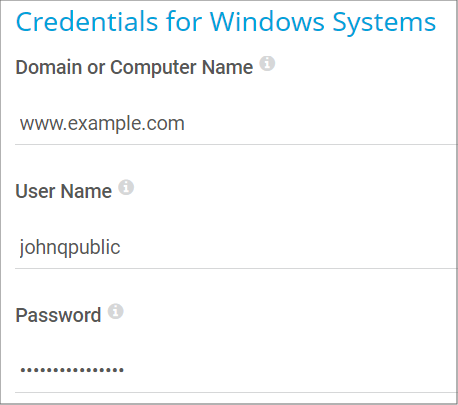Click the www.example.com text
This screenshot has width=458, height=405.
point(102,124)
